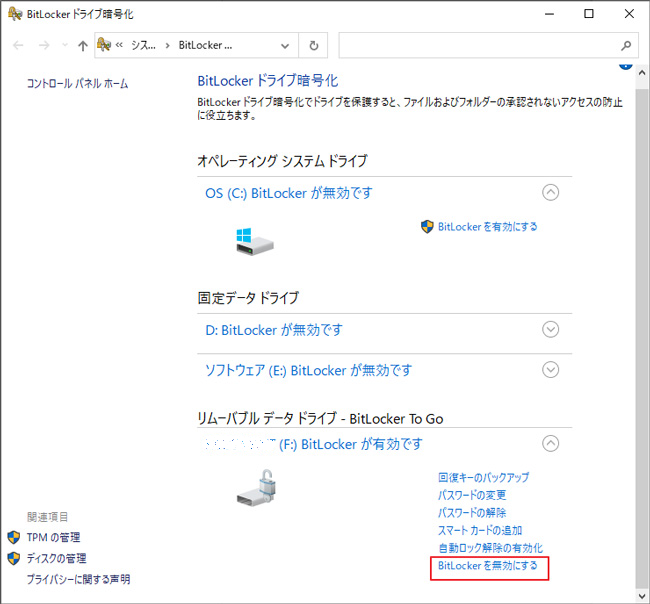The width and height of the screenshot is (650, 604).
Task: Click スマート カードの追加 link
Action: coord(480,530)
